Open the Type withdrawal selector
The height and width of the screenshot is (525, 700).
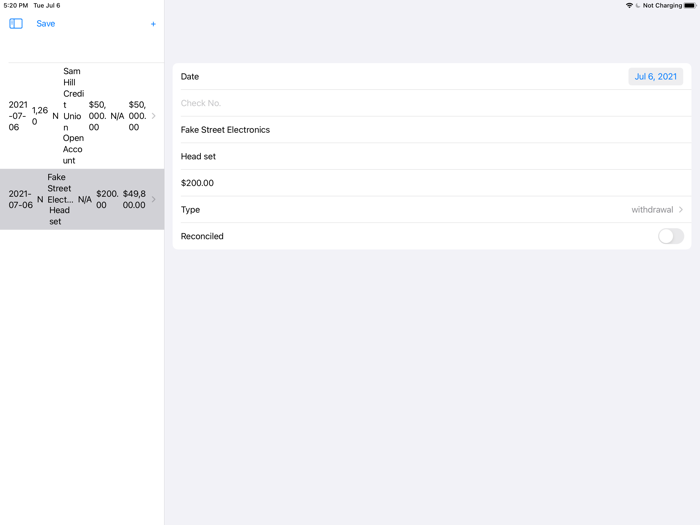coord(657,210)
